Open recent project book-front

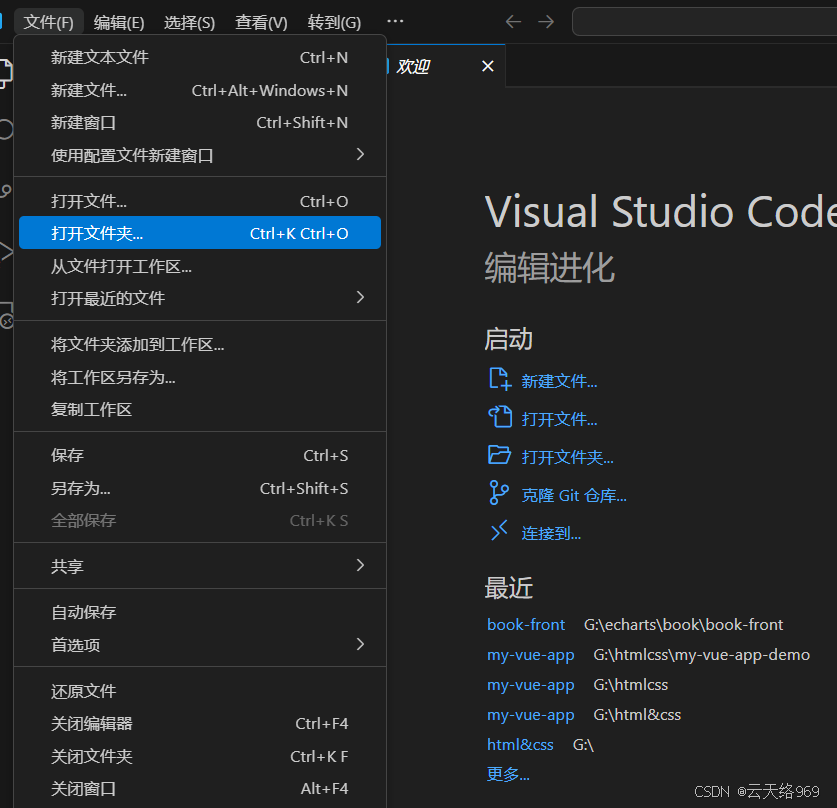(526, 624)
